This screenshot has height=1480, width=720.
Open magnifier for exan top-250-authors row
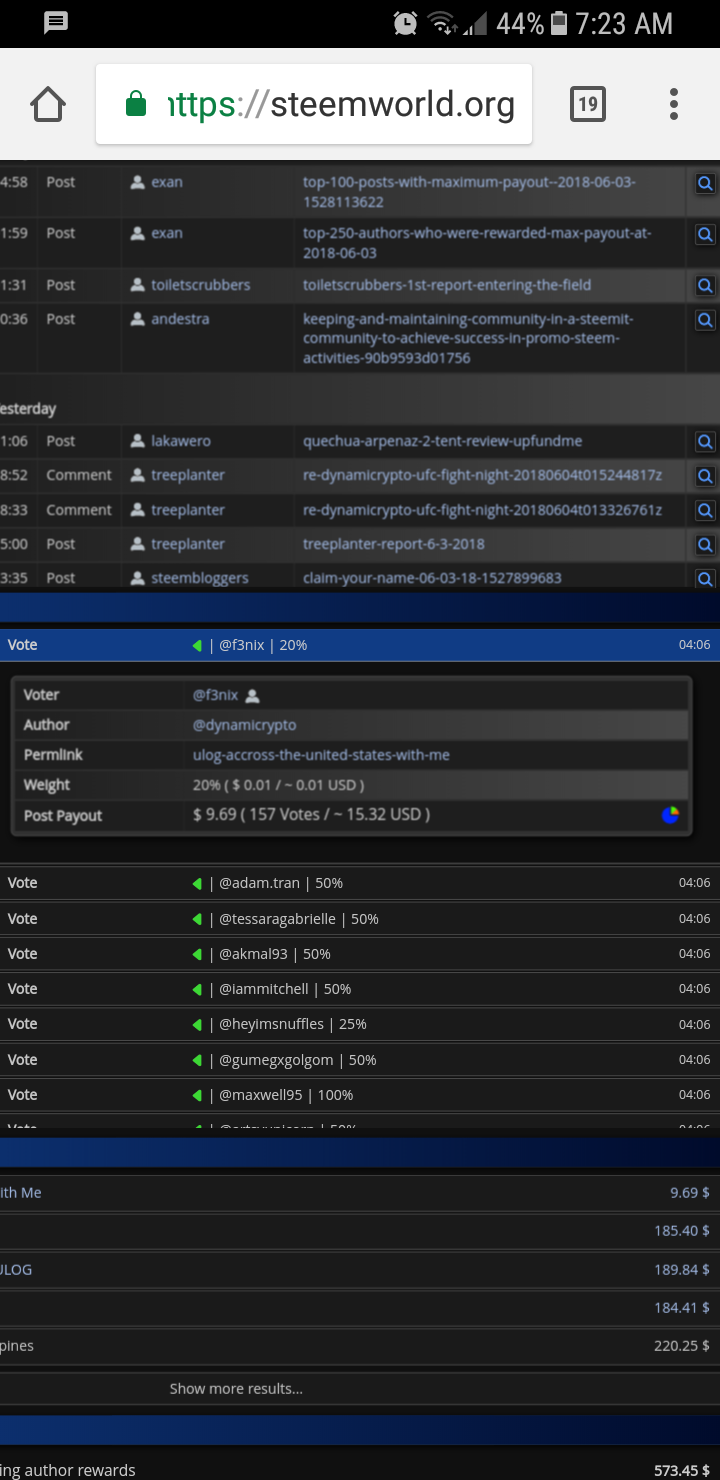pos(705,234)
